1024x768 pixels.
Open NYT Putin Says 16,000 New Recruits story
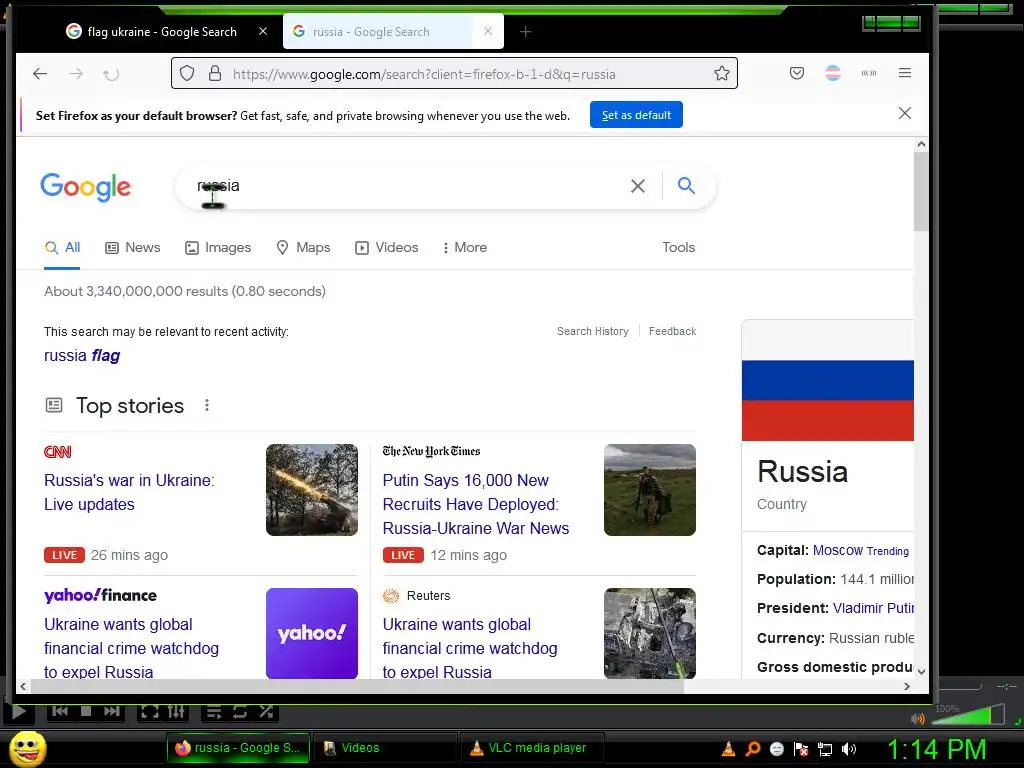click(475, 504)
